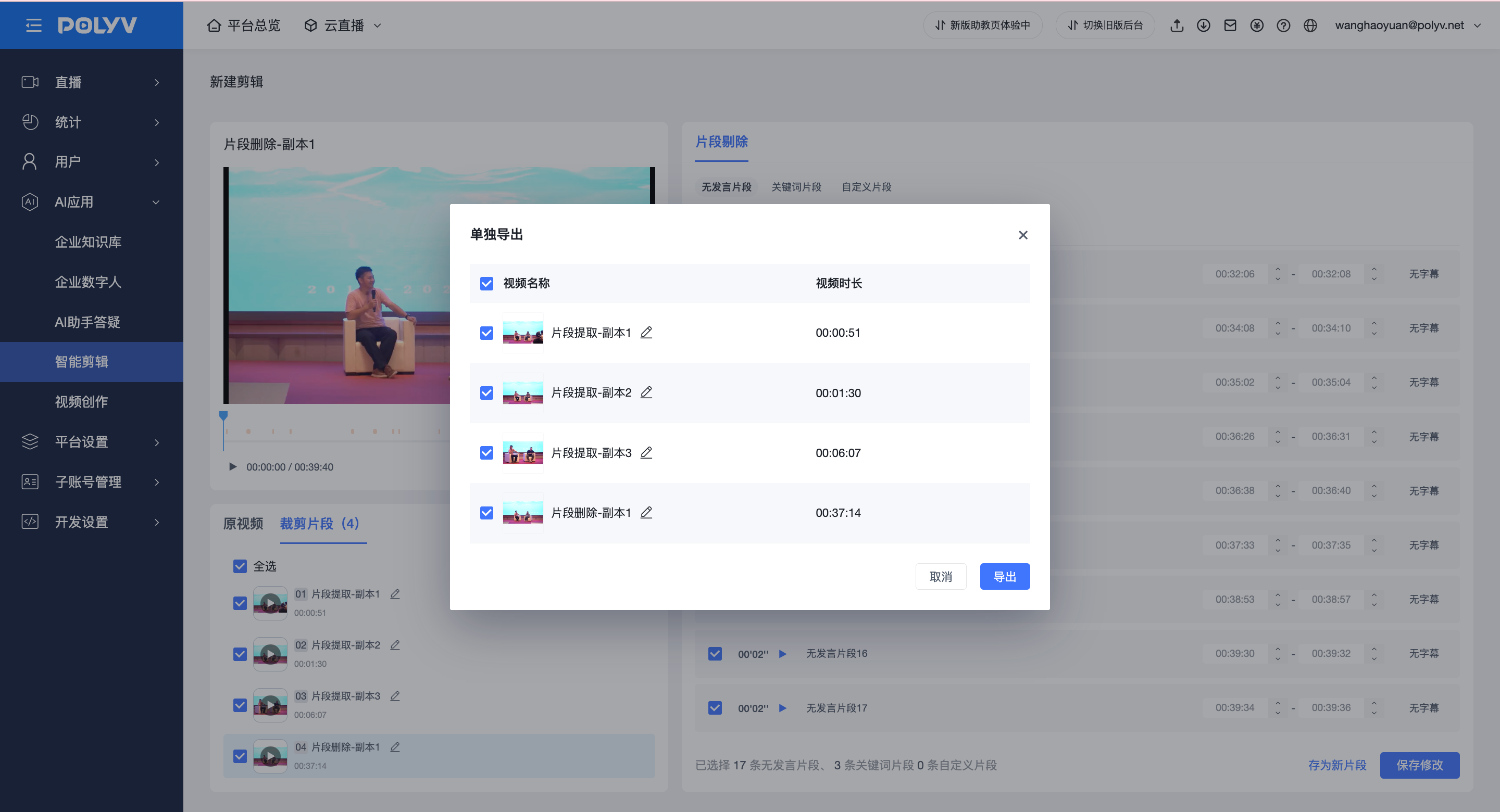Uncheck clip 02 片段提取-副本2 in list

(240, 654)
